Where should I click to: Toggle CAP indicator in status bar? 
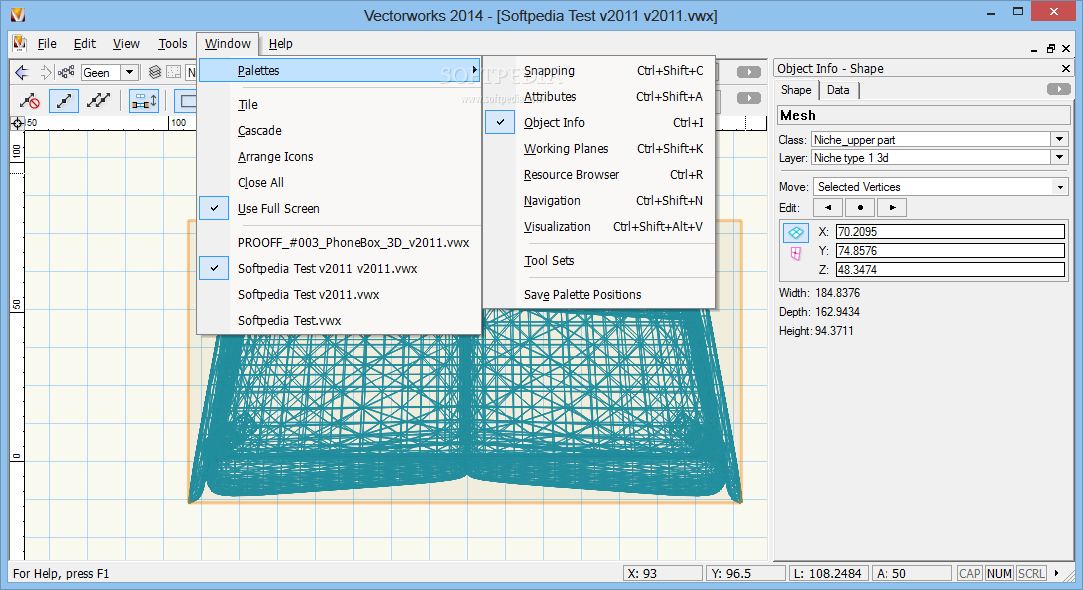pos(969,573)
